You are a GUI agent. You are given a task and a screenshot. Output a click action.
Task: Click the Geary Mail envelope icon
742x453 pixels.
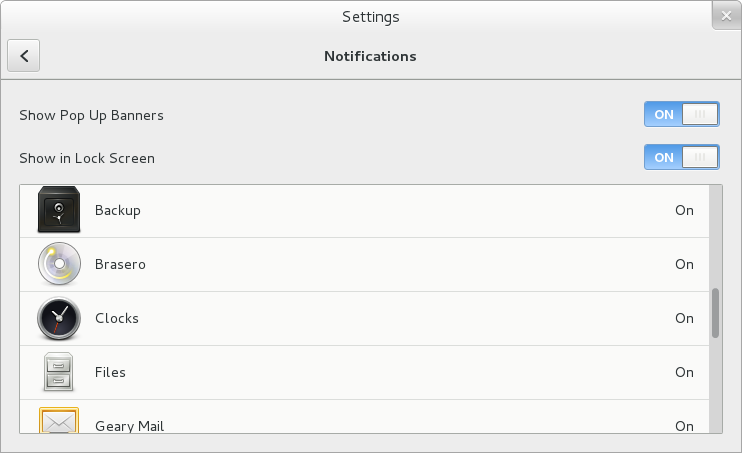click(x=58, y=422)
